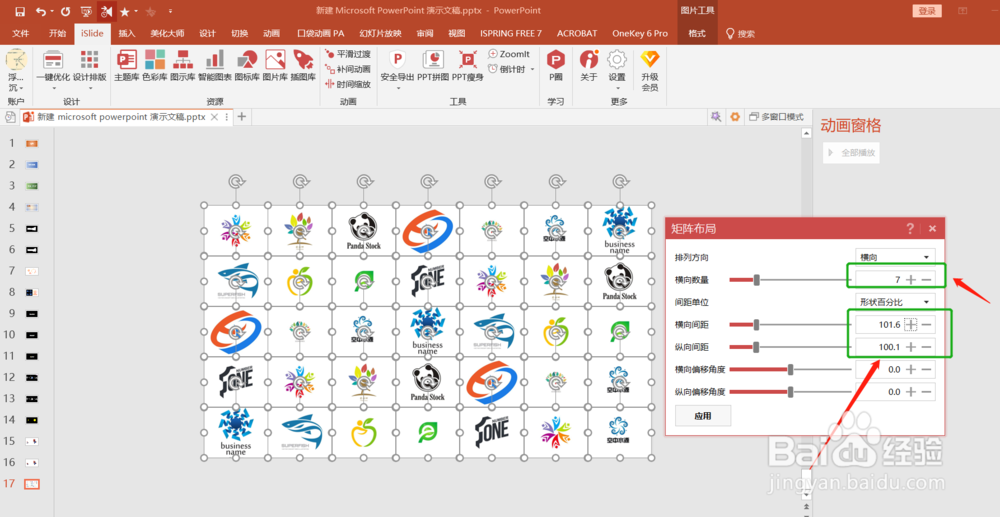Select slide 17 thumbnail
Screen dimensions: 1000x517
(31, 484)
